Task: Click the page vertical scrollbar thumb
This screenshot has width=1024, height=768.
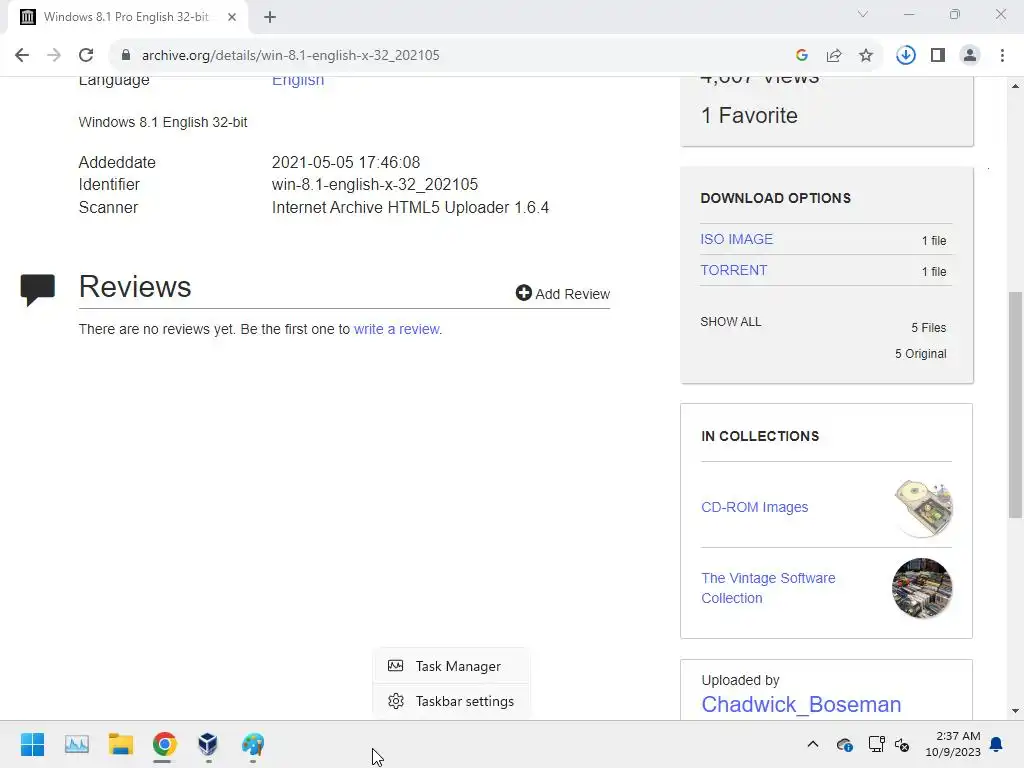Action: pos(1016,404)
